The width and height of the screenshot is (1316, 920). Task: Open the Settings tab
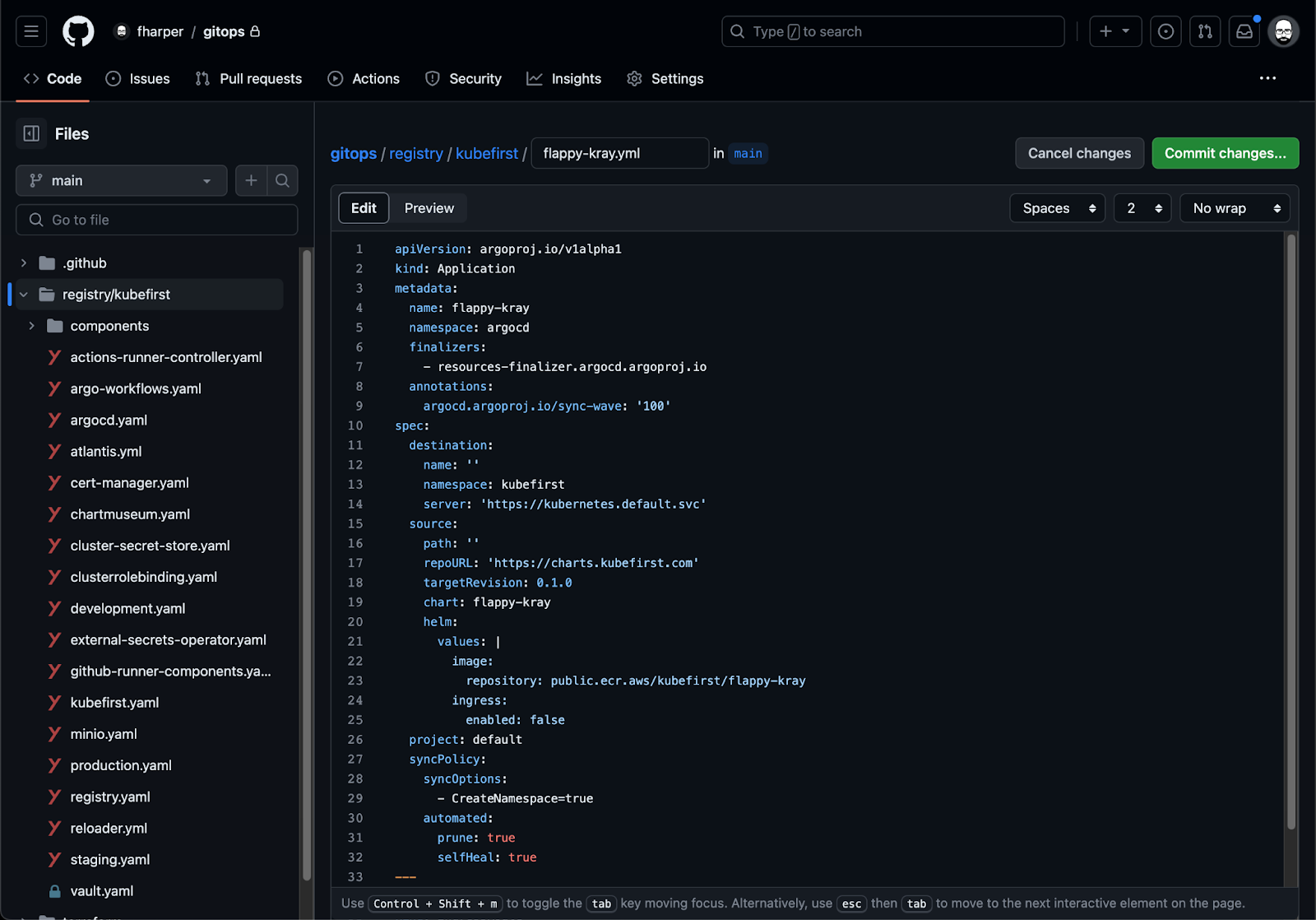[665, 78]
